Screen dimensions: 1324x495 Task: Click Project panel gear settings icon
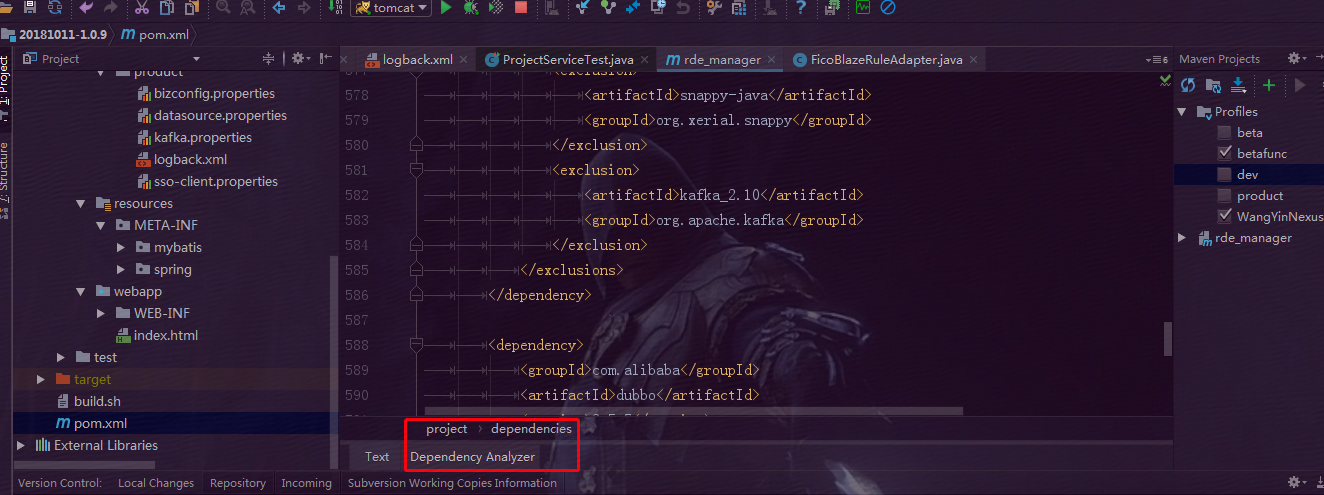(x=299, y=59)
